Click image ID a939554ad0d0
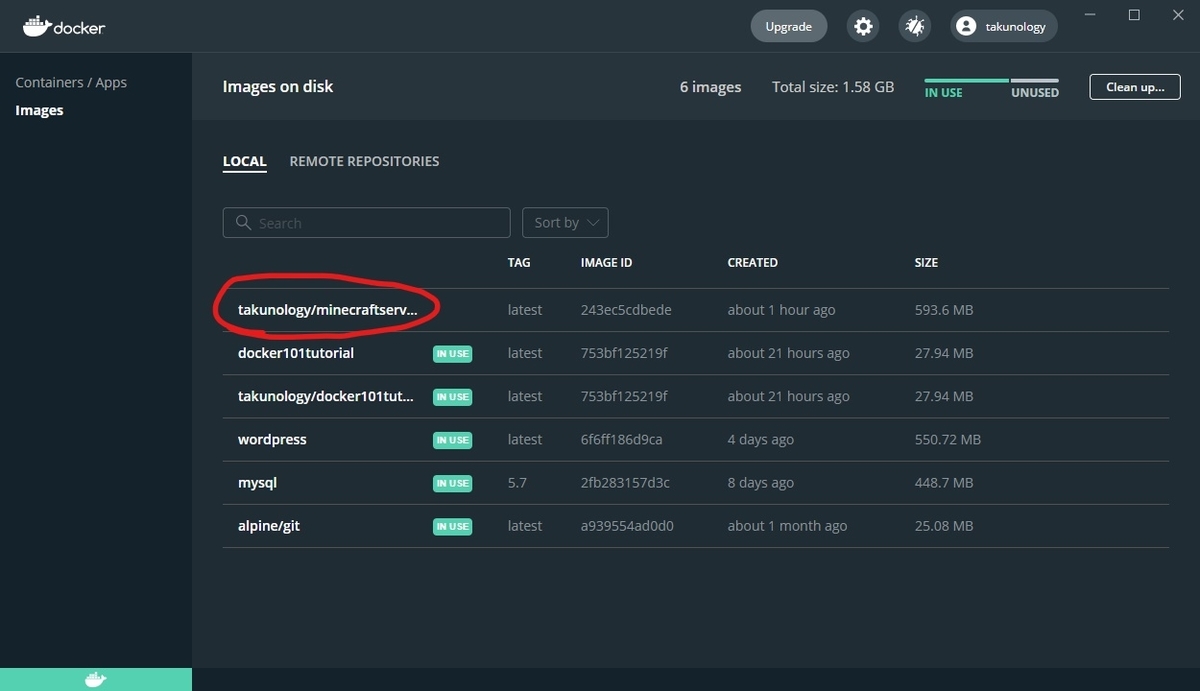This screenshot has height=691, width=1200. [x=627, y=525]
